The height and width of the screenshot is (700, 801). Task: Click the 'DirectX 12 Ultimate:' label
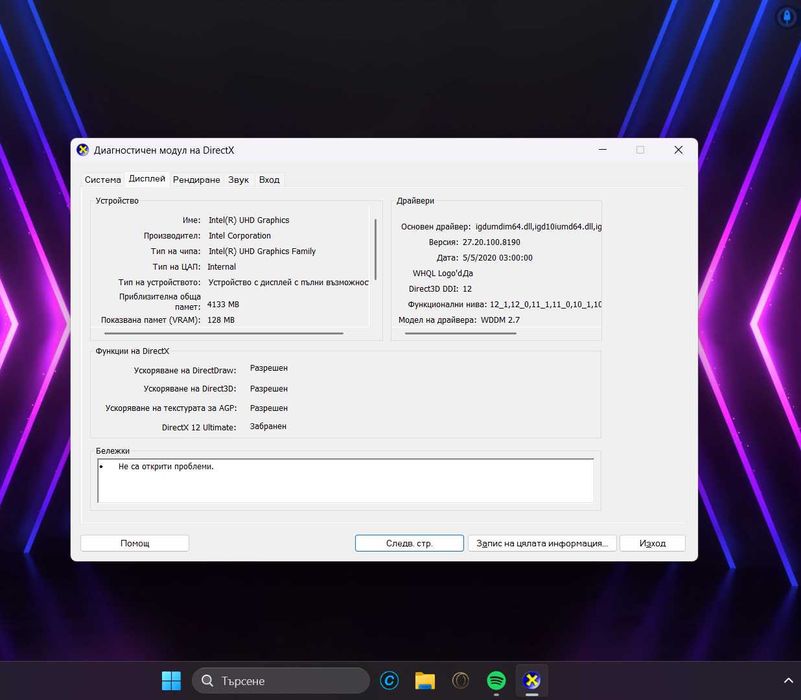199,428
